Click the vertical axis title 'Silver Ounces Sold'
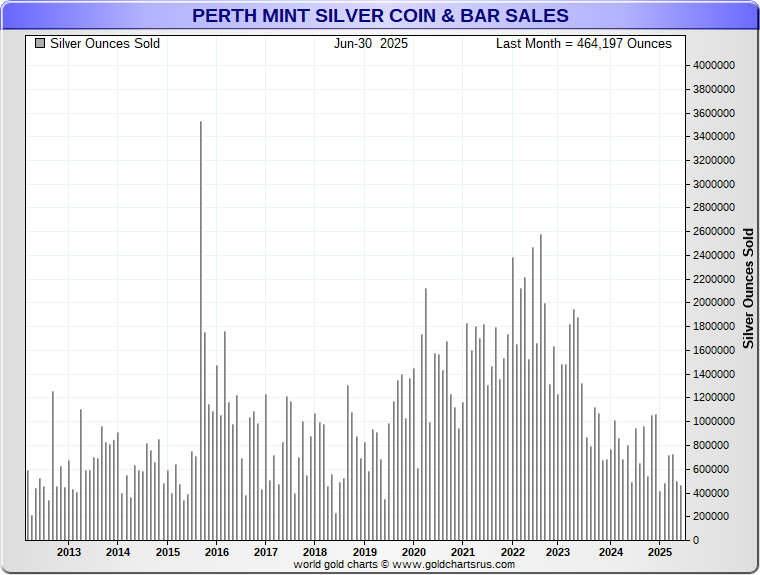760x575 pixels. [x=748, y=288]
